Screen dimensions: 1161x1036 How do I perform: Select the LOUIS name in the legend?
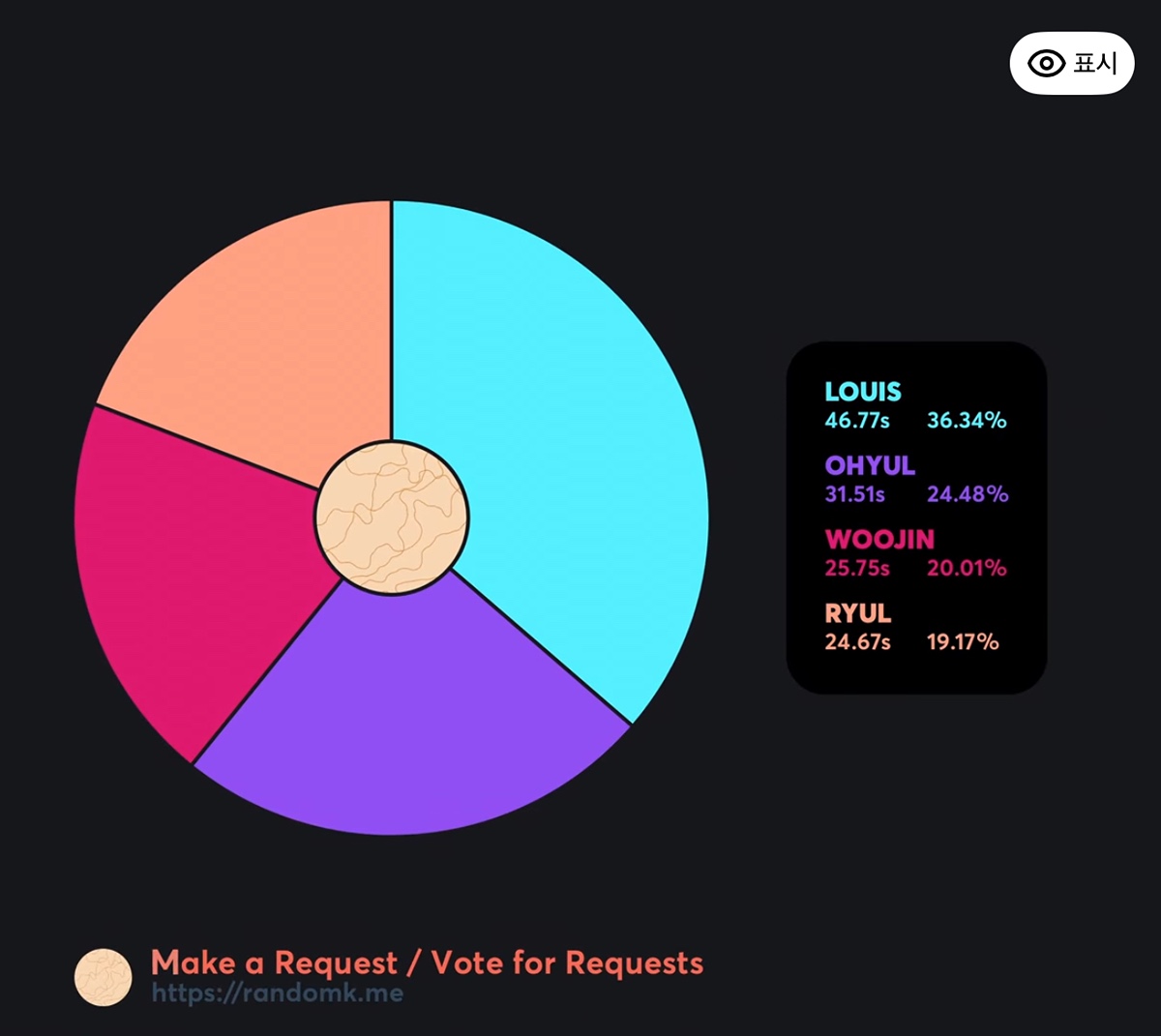click(x=862, y=392)
